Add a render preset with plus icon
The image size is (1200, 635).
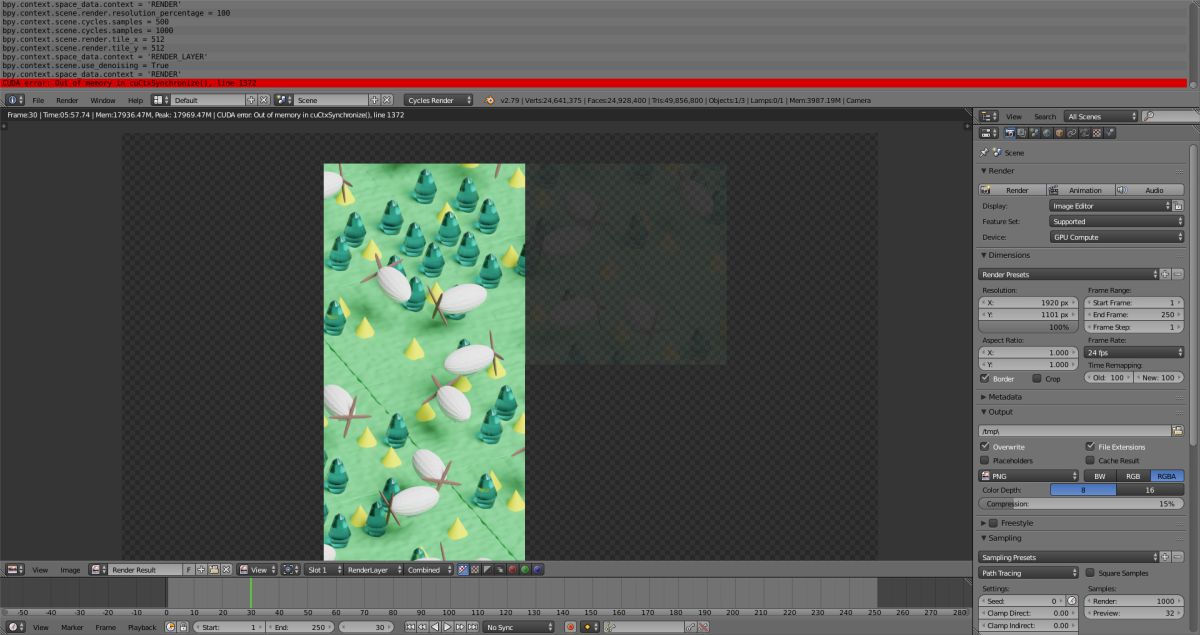point(1166,274)
